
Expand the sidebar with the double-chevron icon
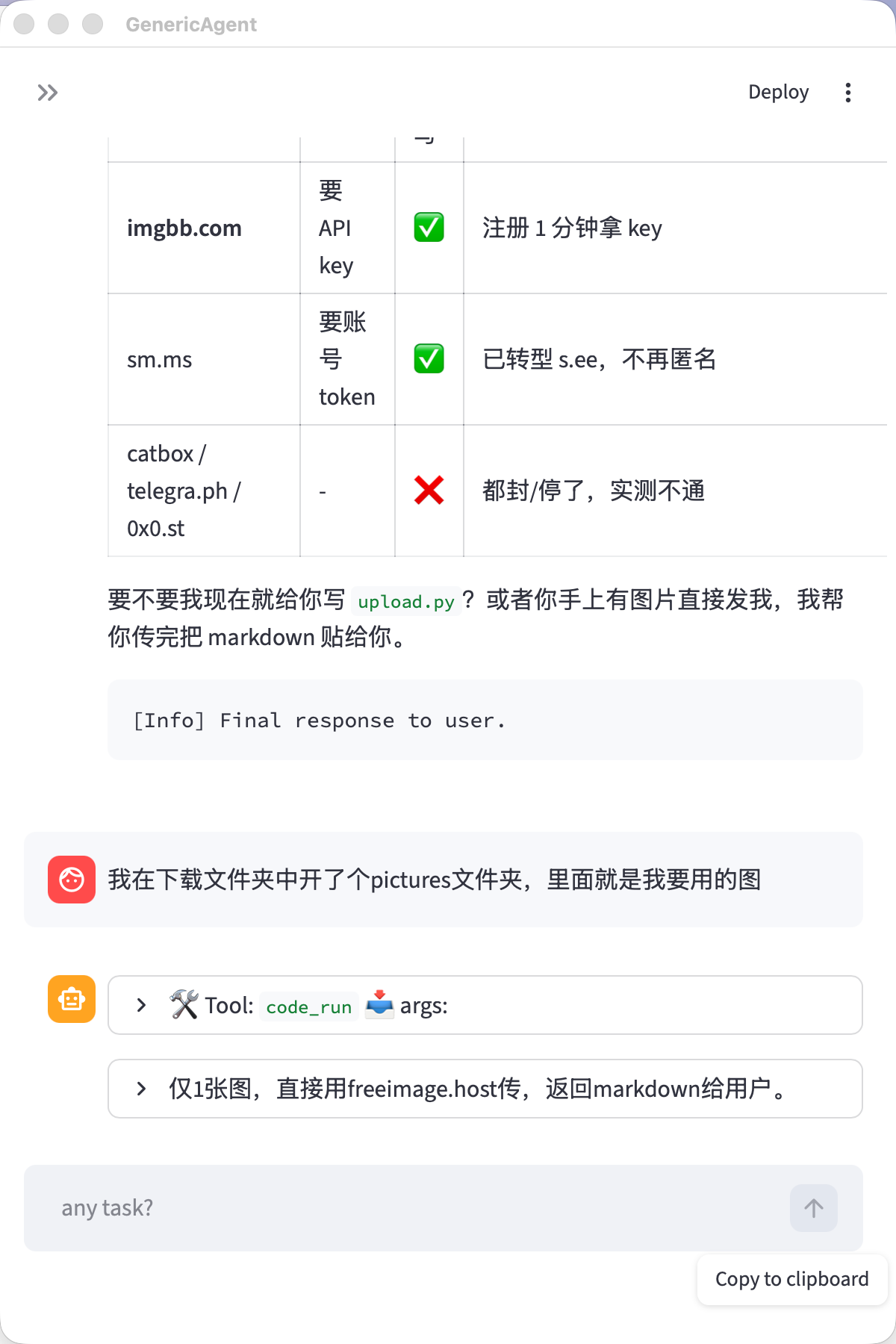(48, 93)
